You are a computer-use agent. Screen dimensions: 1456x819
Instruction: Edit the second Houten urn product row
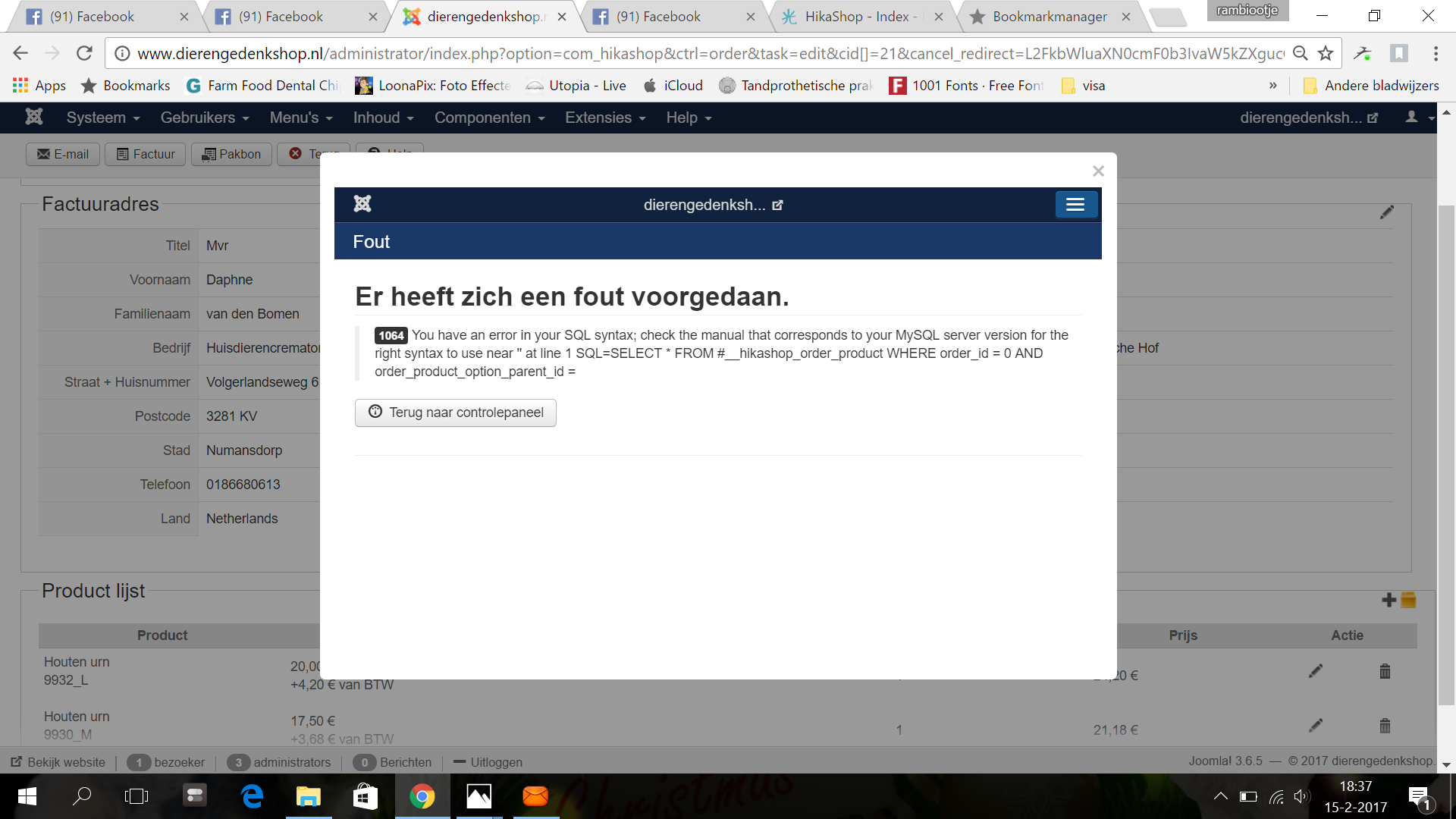point(1316,726)
